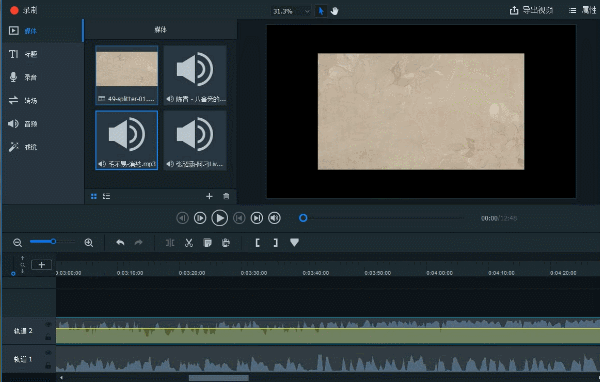Select the bottom-right audio clip thumbnail
The height and width of the screenshot is (382, 600).
(x=195, y=140)
